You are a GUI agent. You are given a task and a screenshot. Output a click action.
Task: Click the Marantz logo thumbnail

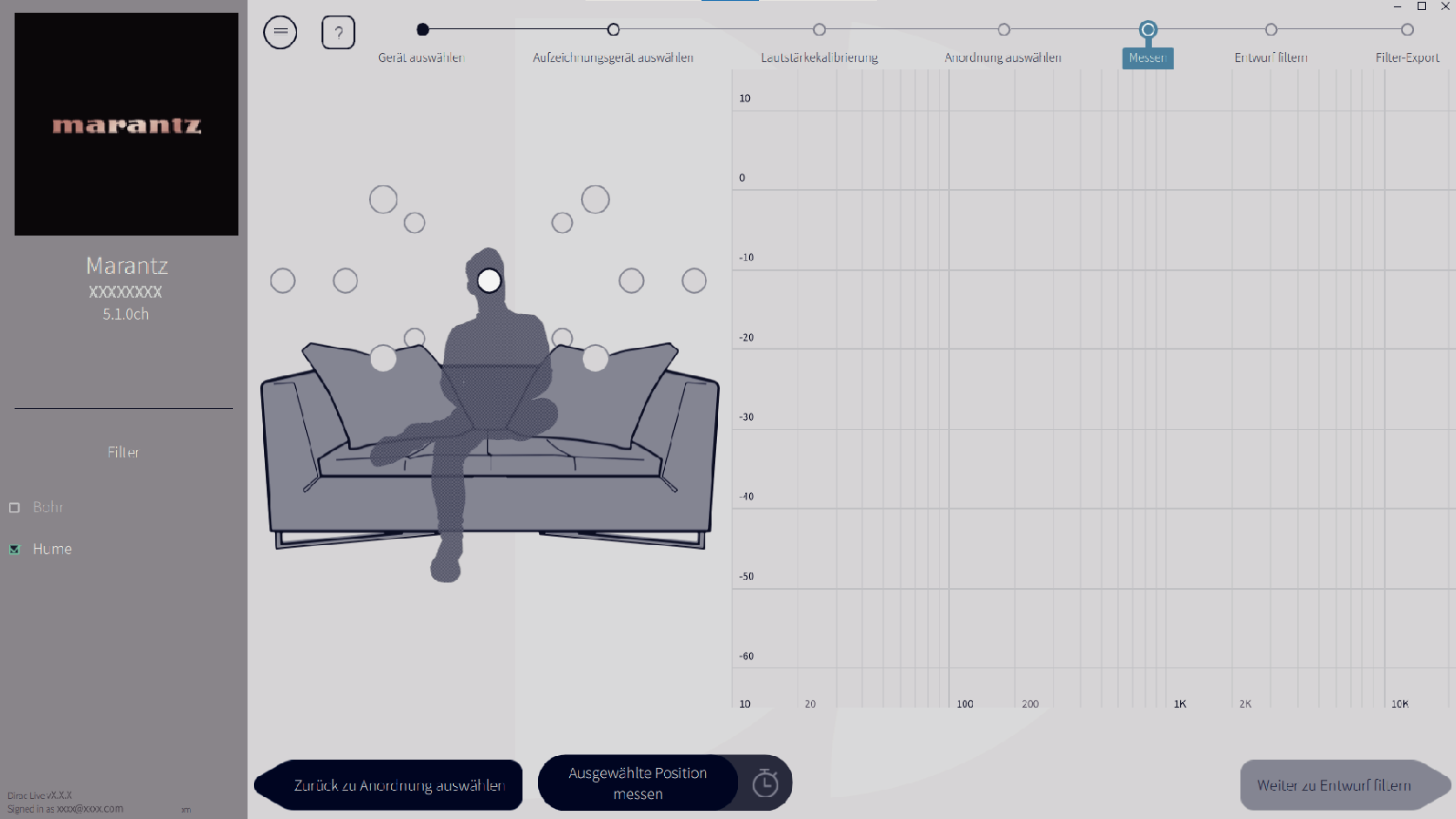pos(126,124)
